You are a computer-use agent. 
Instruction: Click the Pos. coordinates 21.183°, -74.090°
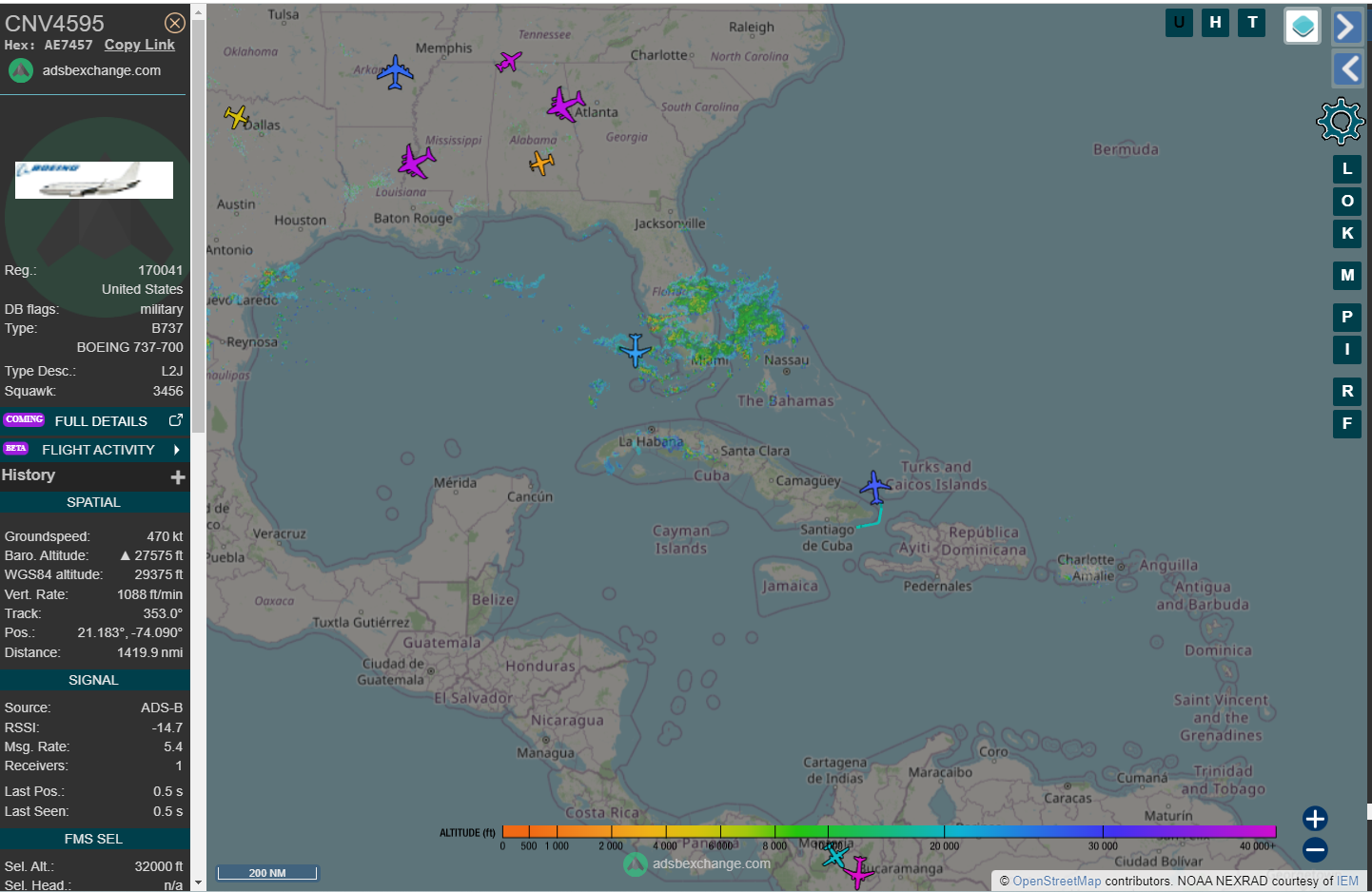click(x=130, y=632)
